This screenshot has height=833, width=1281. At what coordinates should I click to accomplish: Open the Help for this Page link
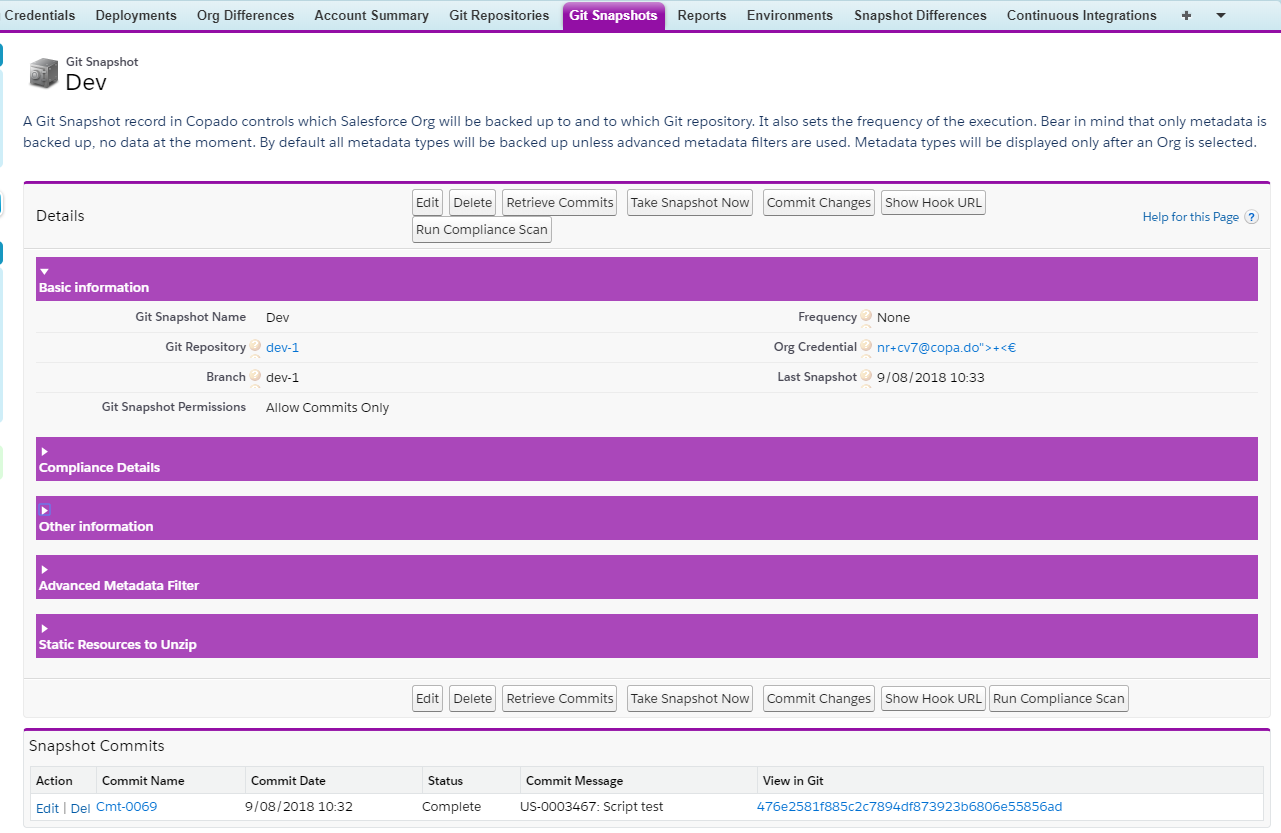[1191, 217]
